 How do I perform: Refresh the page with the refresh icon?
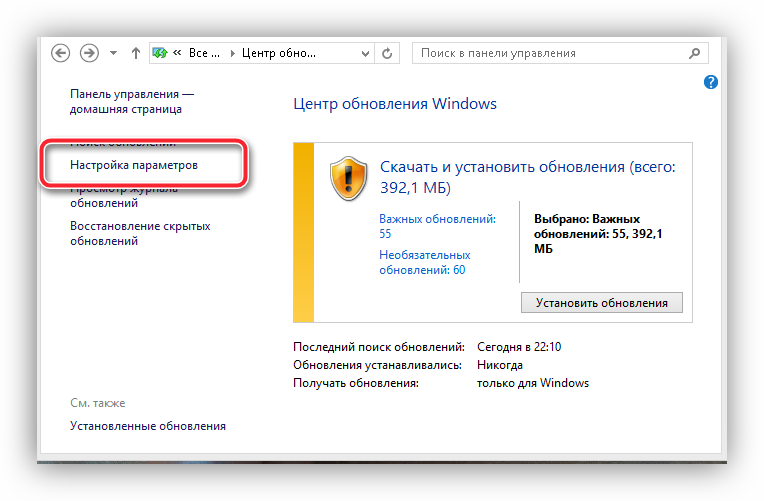[x=387, y=53]
